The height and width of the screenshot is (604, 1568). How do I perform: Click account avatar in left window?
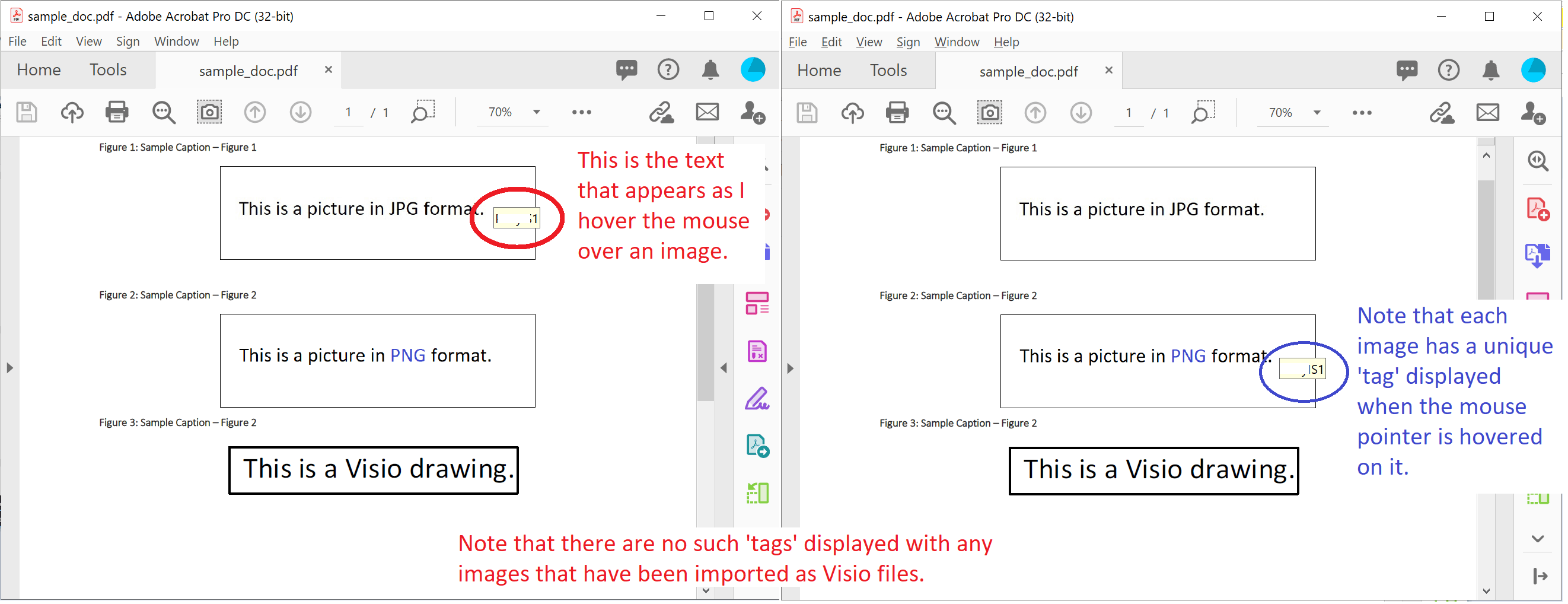pos(753,69)
